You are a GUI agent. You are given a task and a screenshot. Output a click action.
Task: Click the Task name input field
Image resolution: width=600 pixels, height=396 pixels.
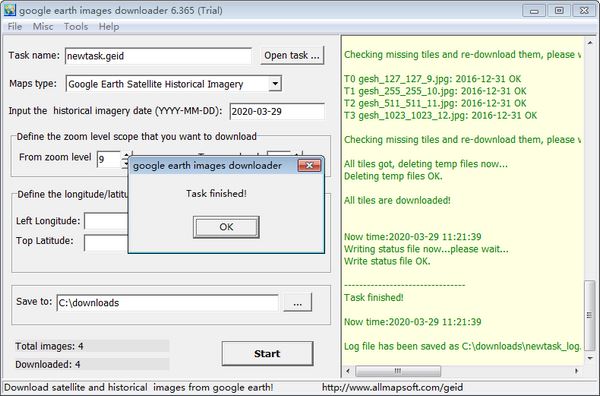click(158, 56)
